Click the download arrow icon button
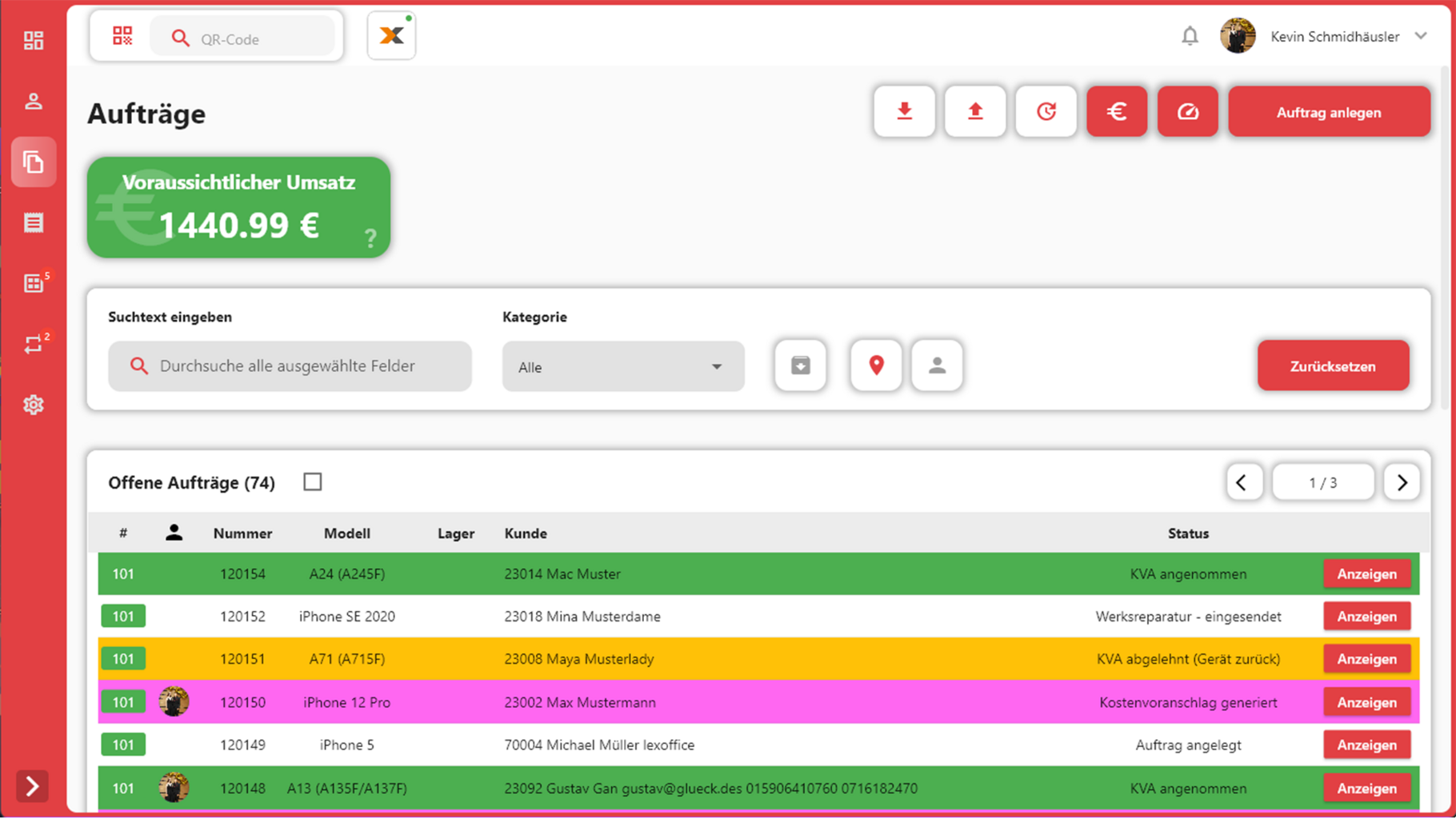Viewport: 1456px width, 819px height. click(904, 112)
